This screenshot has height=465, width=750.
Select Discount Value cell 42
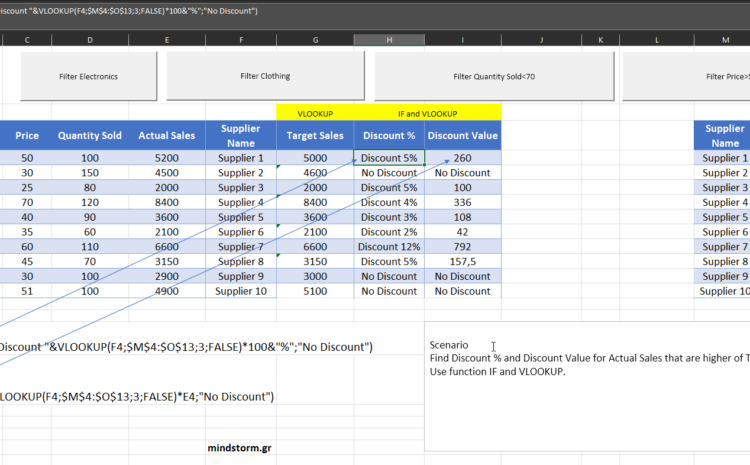pos(463,232)
